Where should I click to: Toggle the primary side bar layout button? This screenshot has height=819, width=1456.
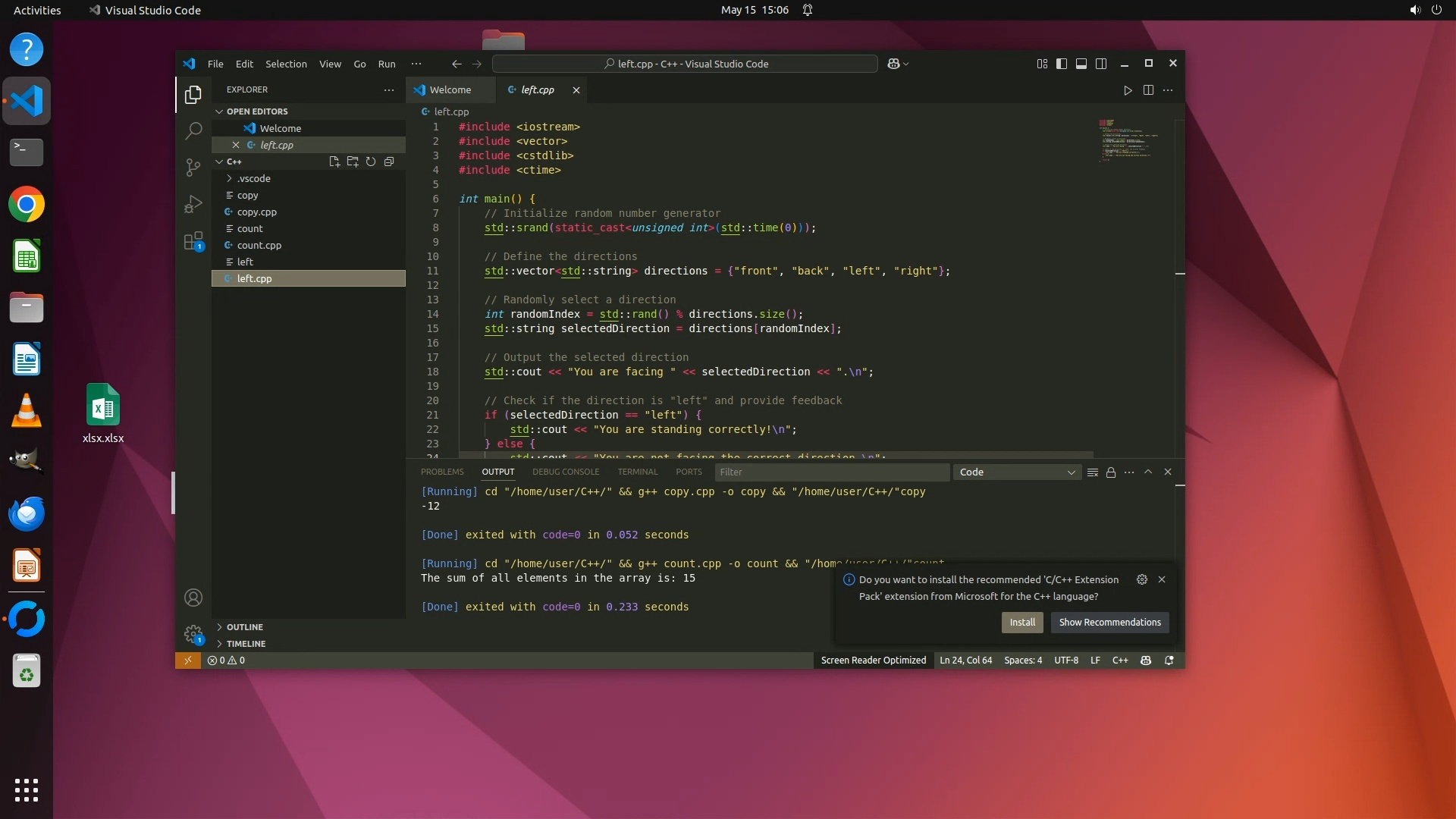pyautogui.click(x=1062, y=64)
